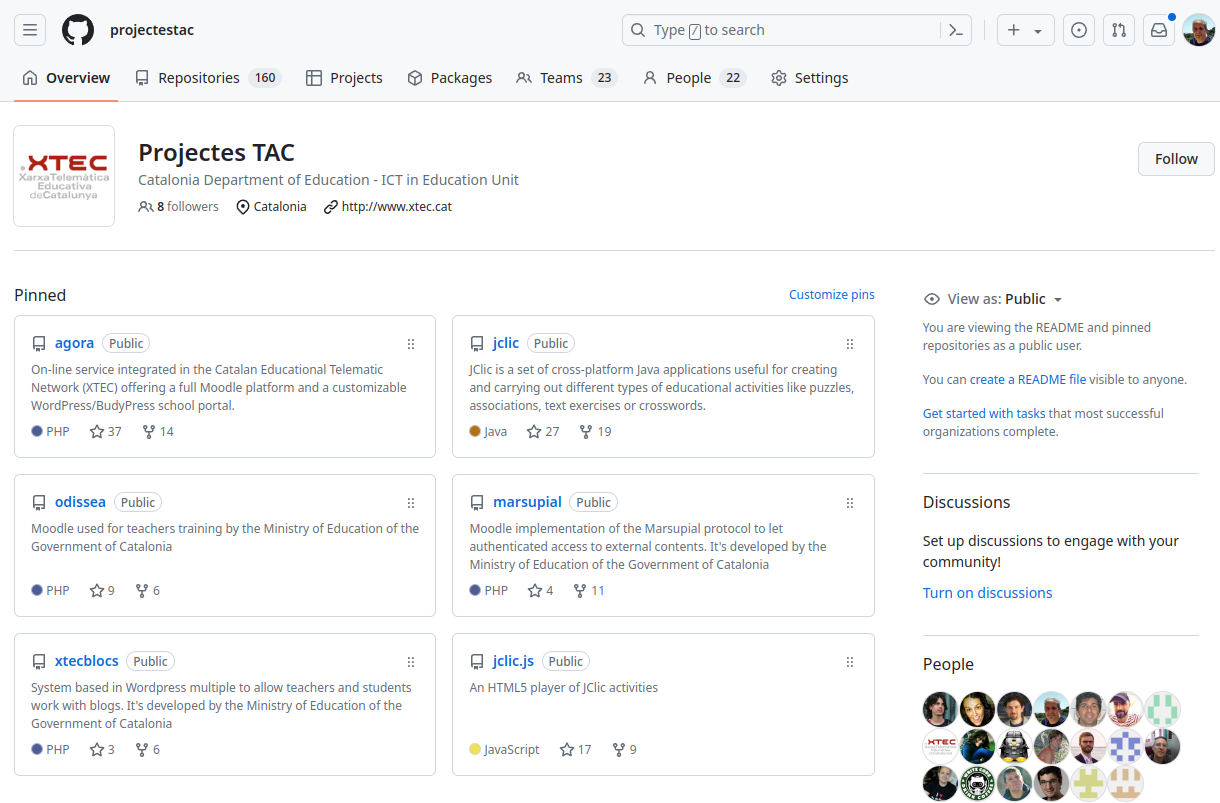Open odissea stargazers showing 9 stars
The height and width of the screenshot is (803, 1220).
[102, 591]
